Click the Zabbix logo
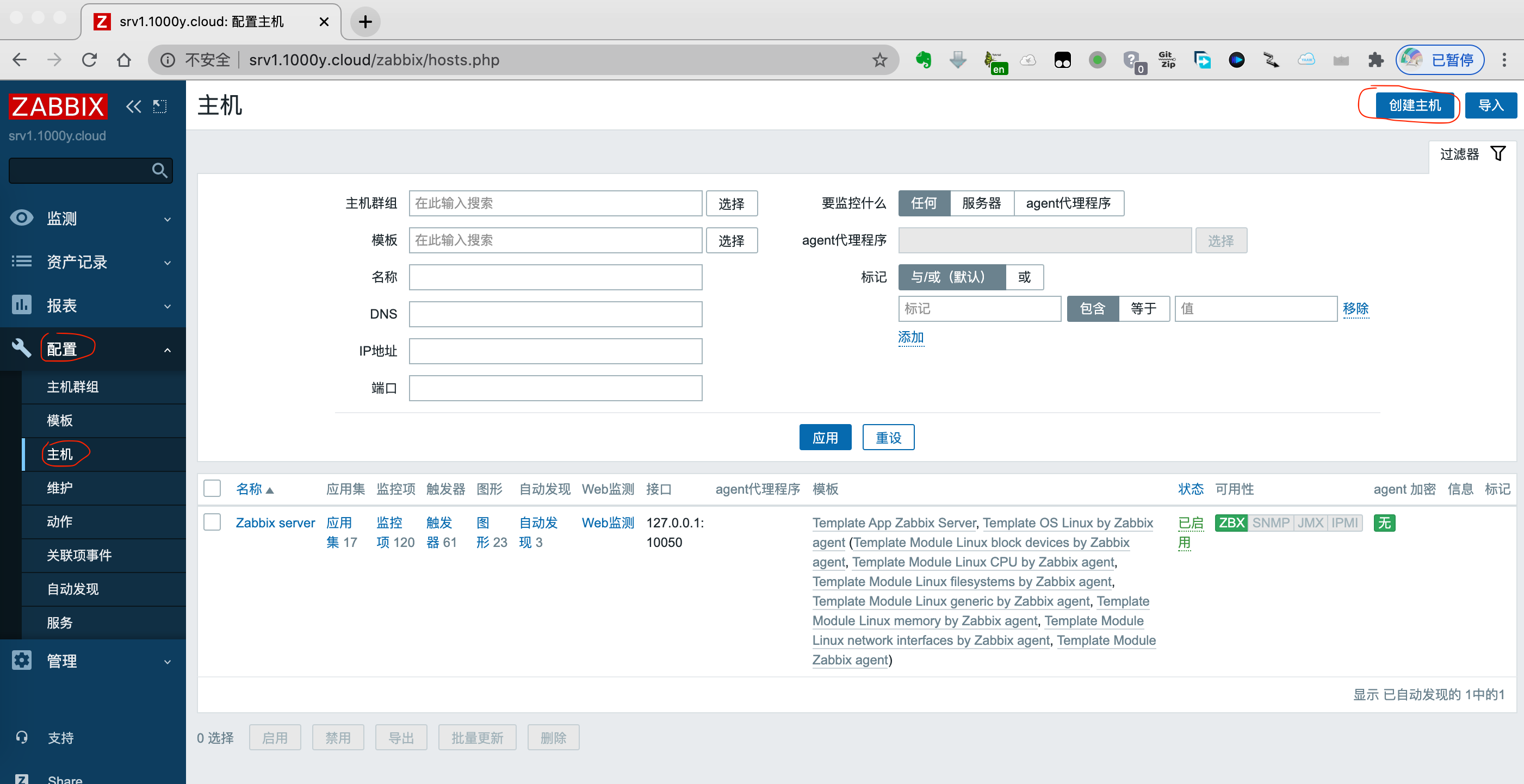This screenshot has width=1524, height=784. coord(58,107)
